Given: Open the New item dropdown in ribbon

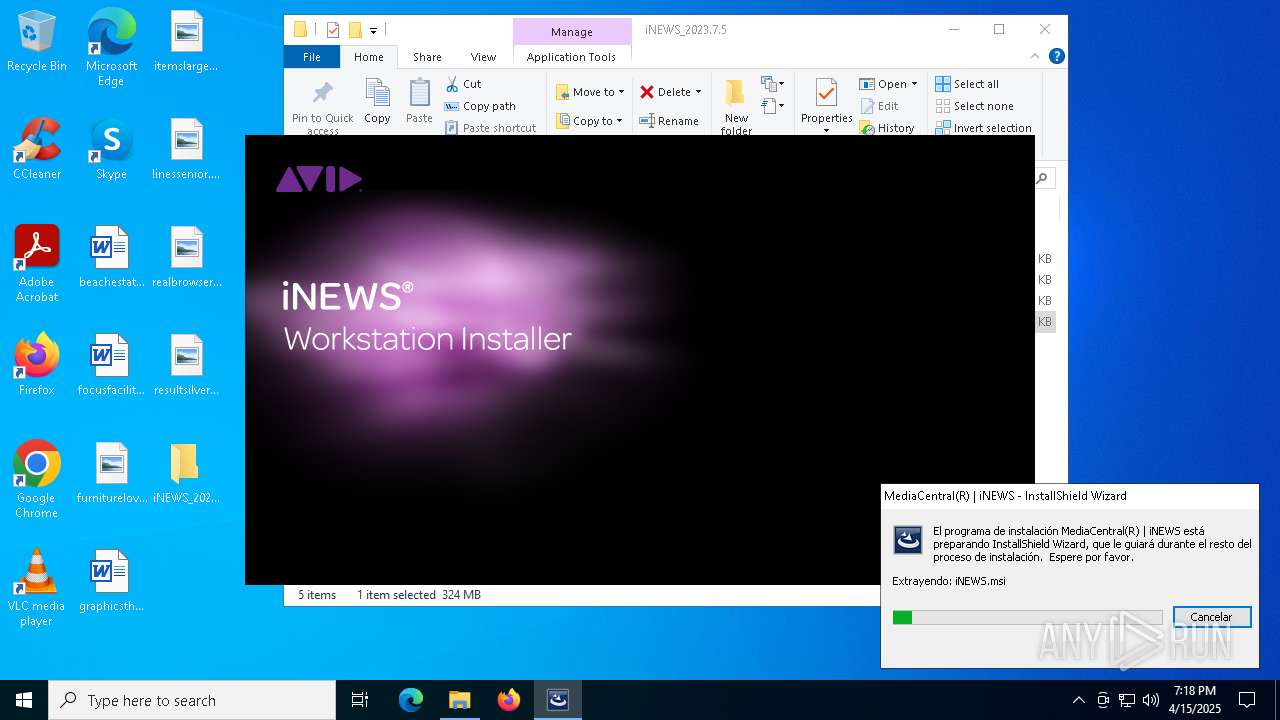Looking at the screenshot, I should 773,83.
